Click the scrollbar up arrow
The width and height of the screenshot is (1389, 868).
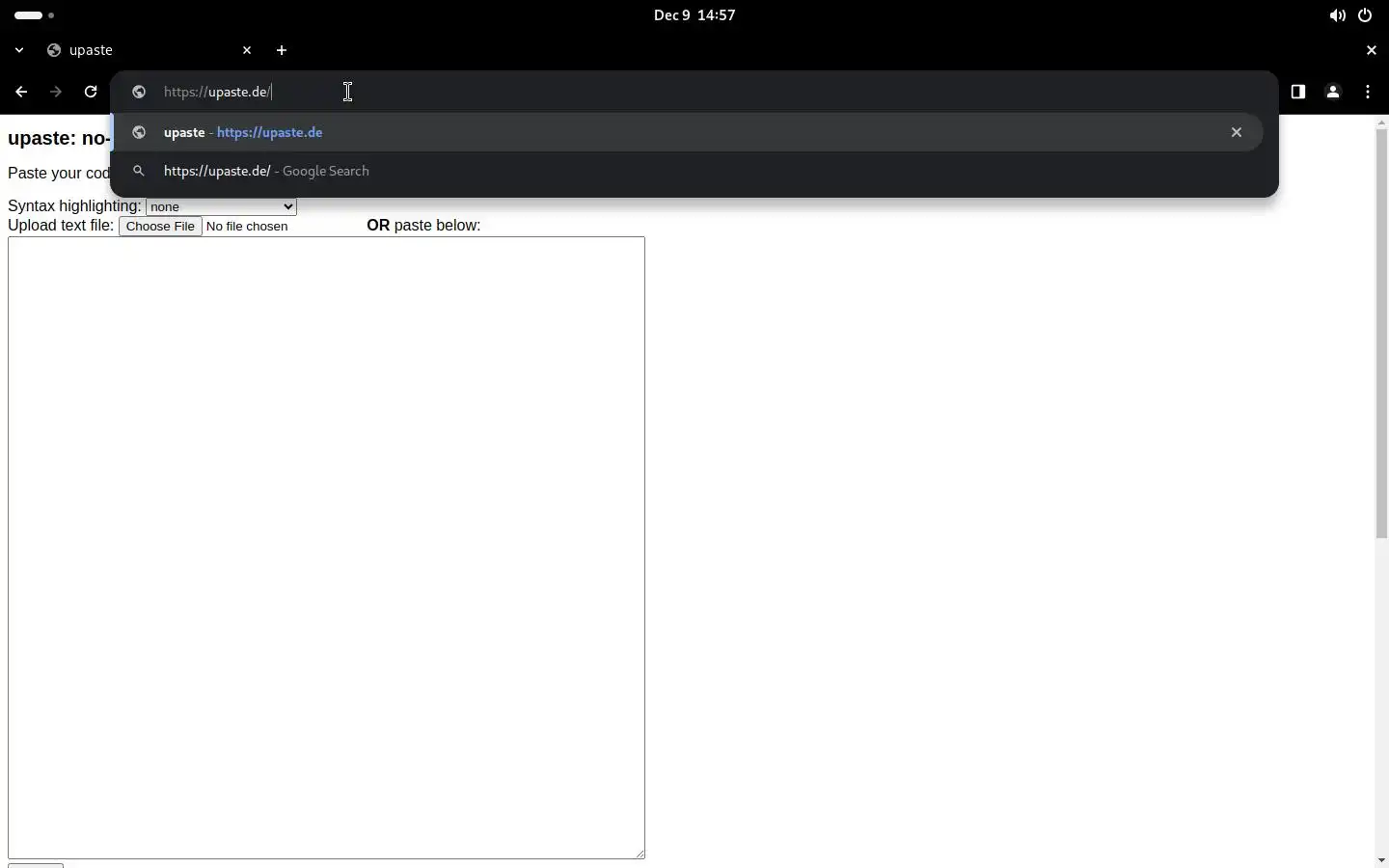(1381, 122)
